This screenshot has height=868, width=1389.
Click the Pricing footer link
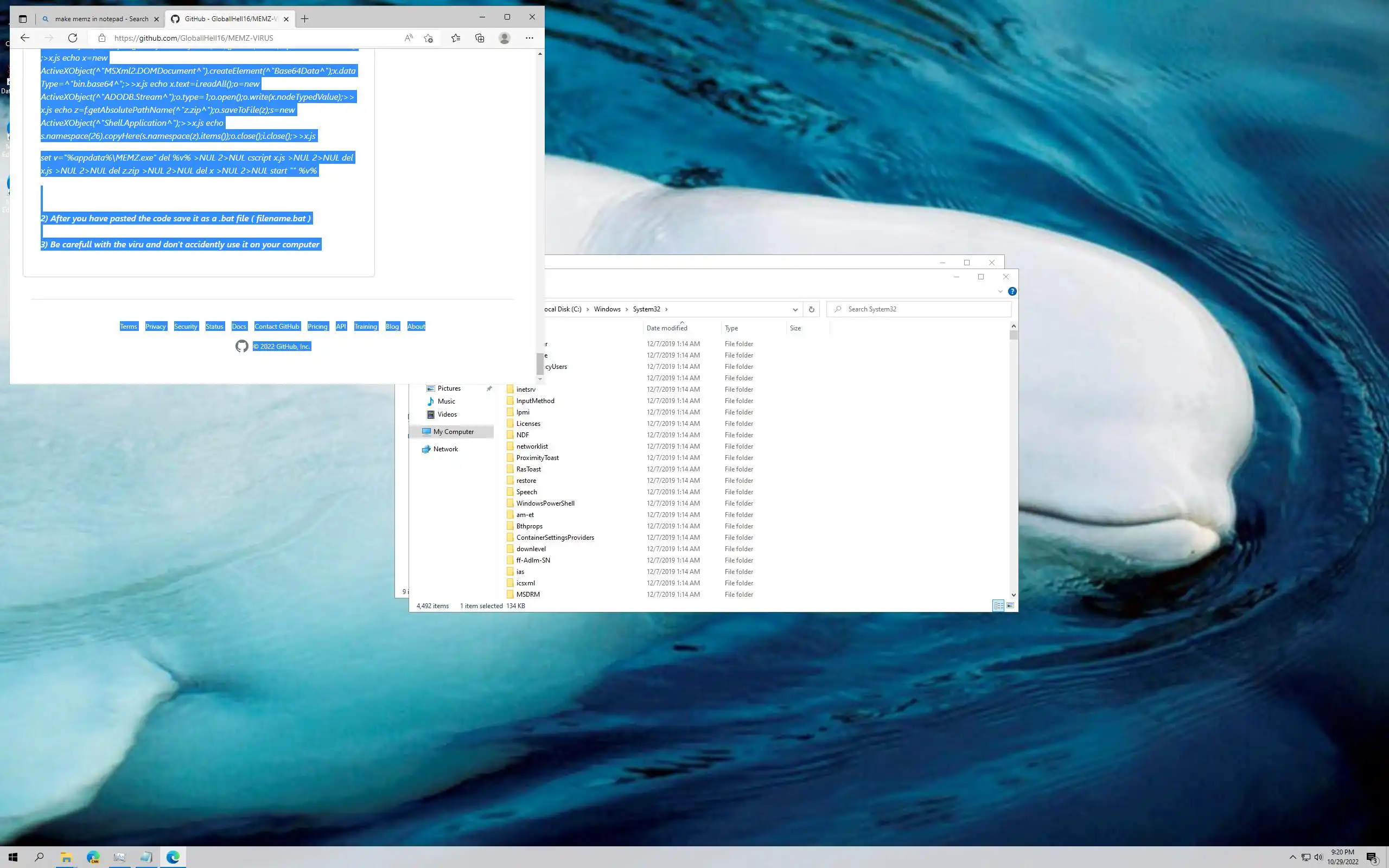coord(317,327)
